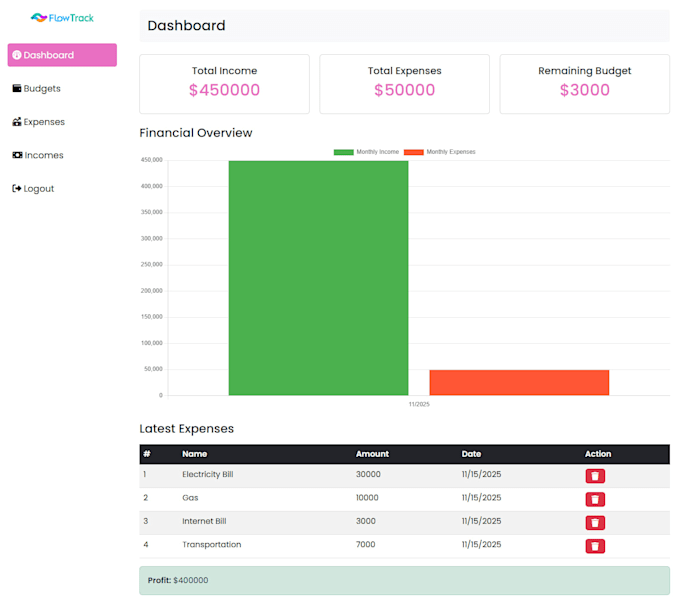Click the Financial Overview heading
This screenshot has width=680, height=613.
tap(196, 133)
